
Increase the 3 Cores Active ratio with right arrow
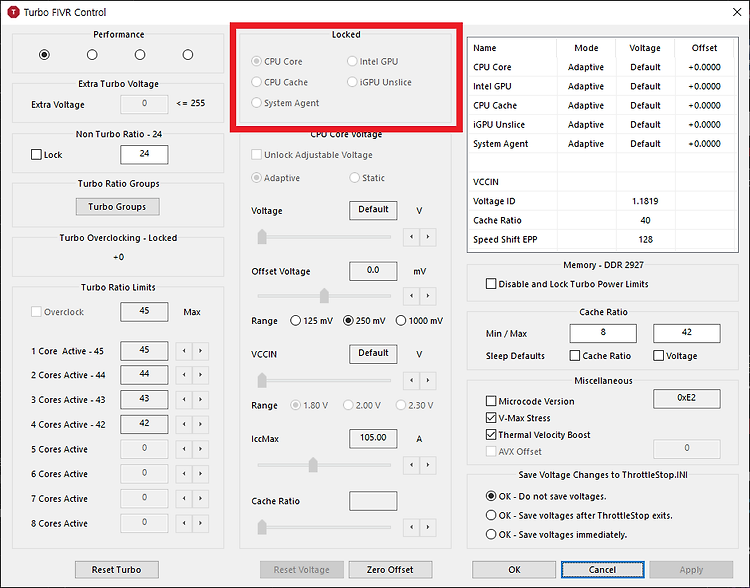[x=200, y=399]
